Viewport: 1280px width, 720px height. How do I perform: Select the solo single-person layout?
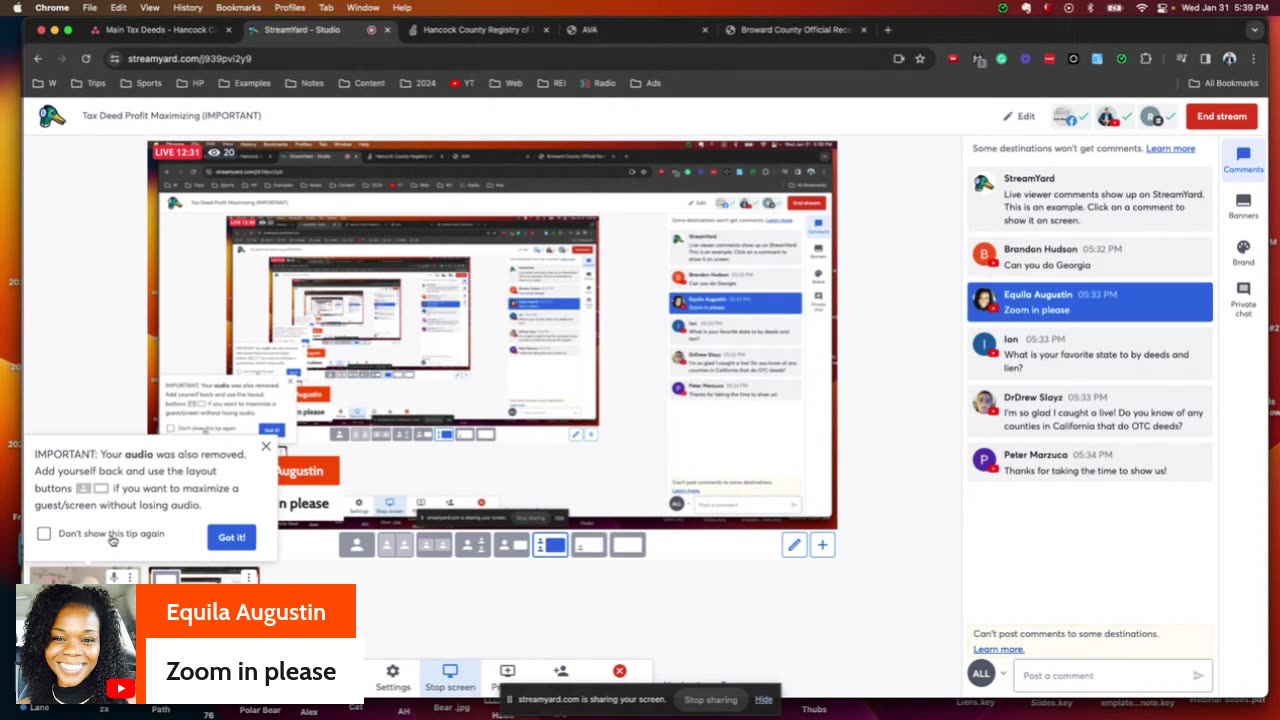357,545
